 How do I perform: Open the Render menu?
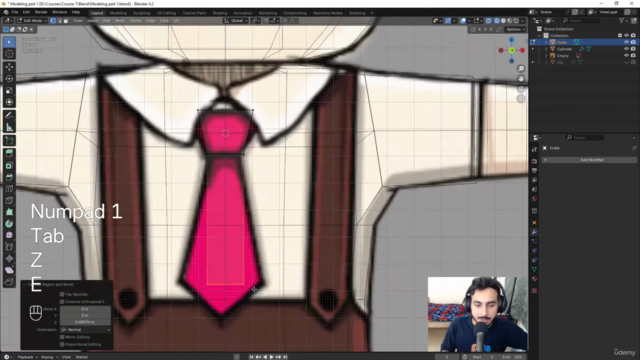[x=41, y=12]
